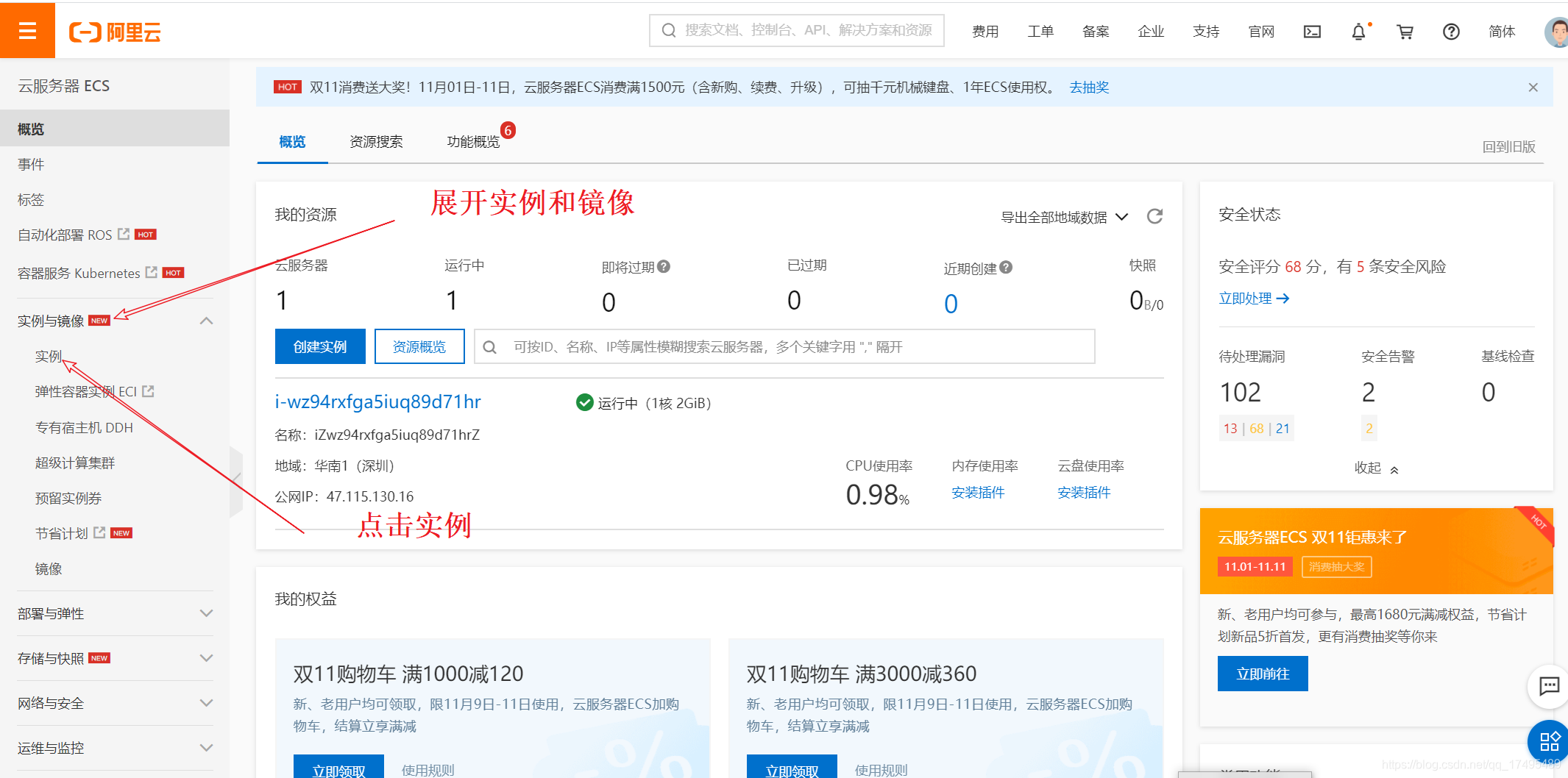Open the user avatar menu

[1555, 32]
